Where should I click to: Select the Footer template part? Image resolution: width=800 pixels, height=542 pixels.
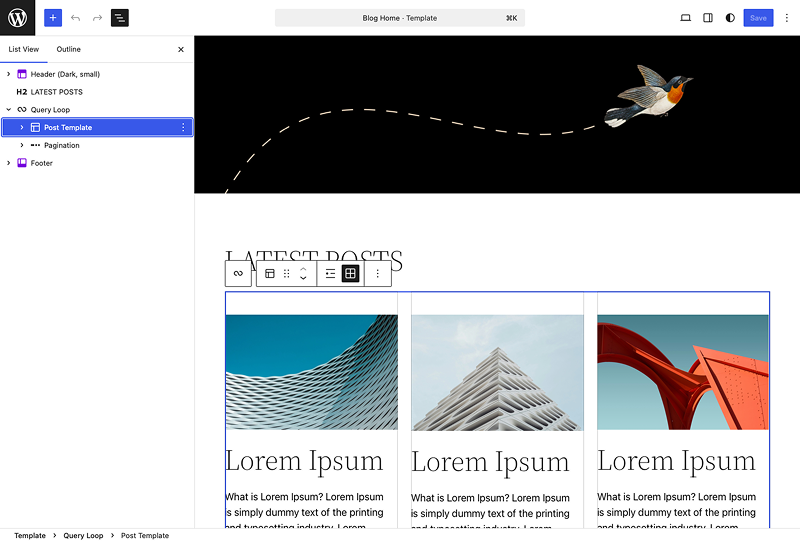41,163
